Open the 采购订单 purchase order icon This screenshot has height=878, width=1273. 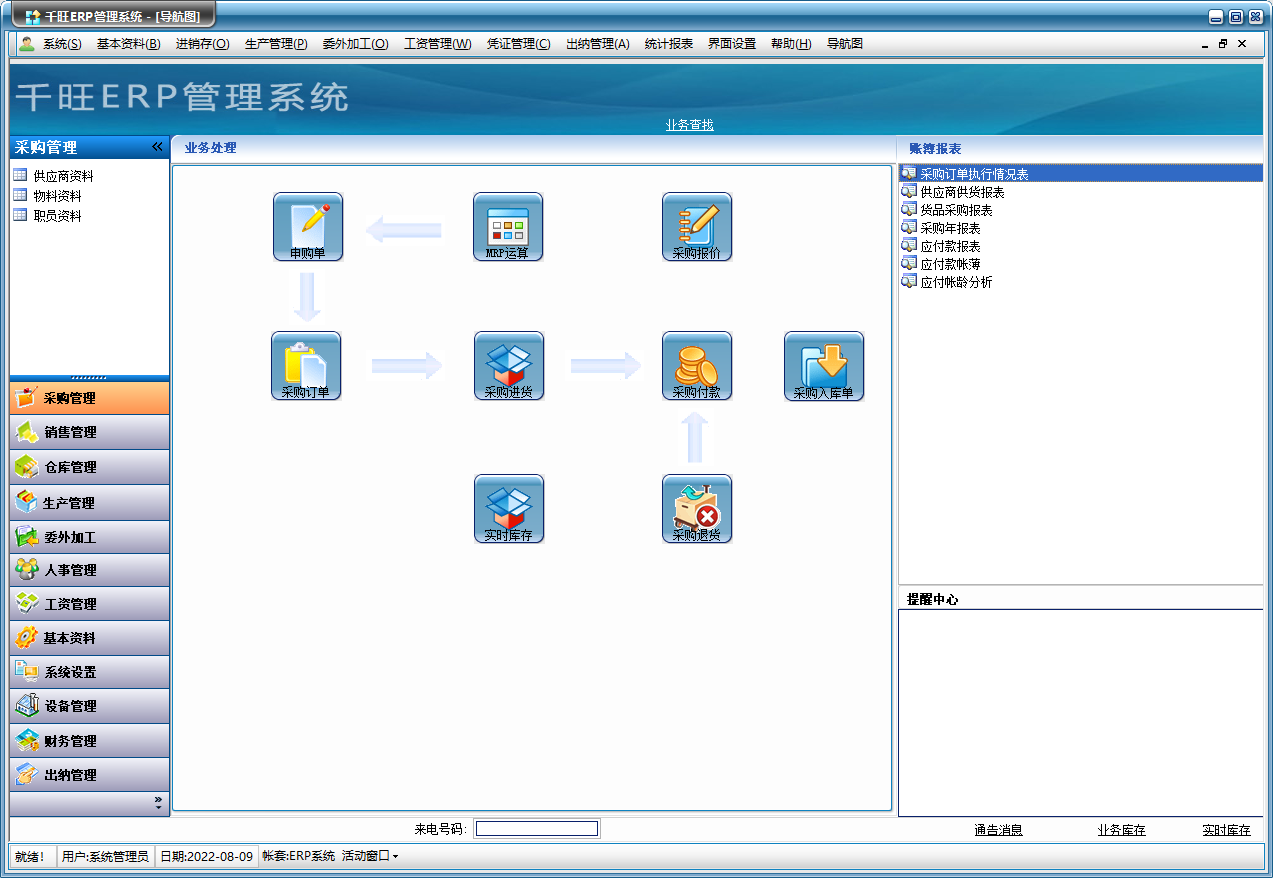click(306, 366)
